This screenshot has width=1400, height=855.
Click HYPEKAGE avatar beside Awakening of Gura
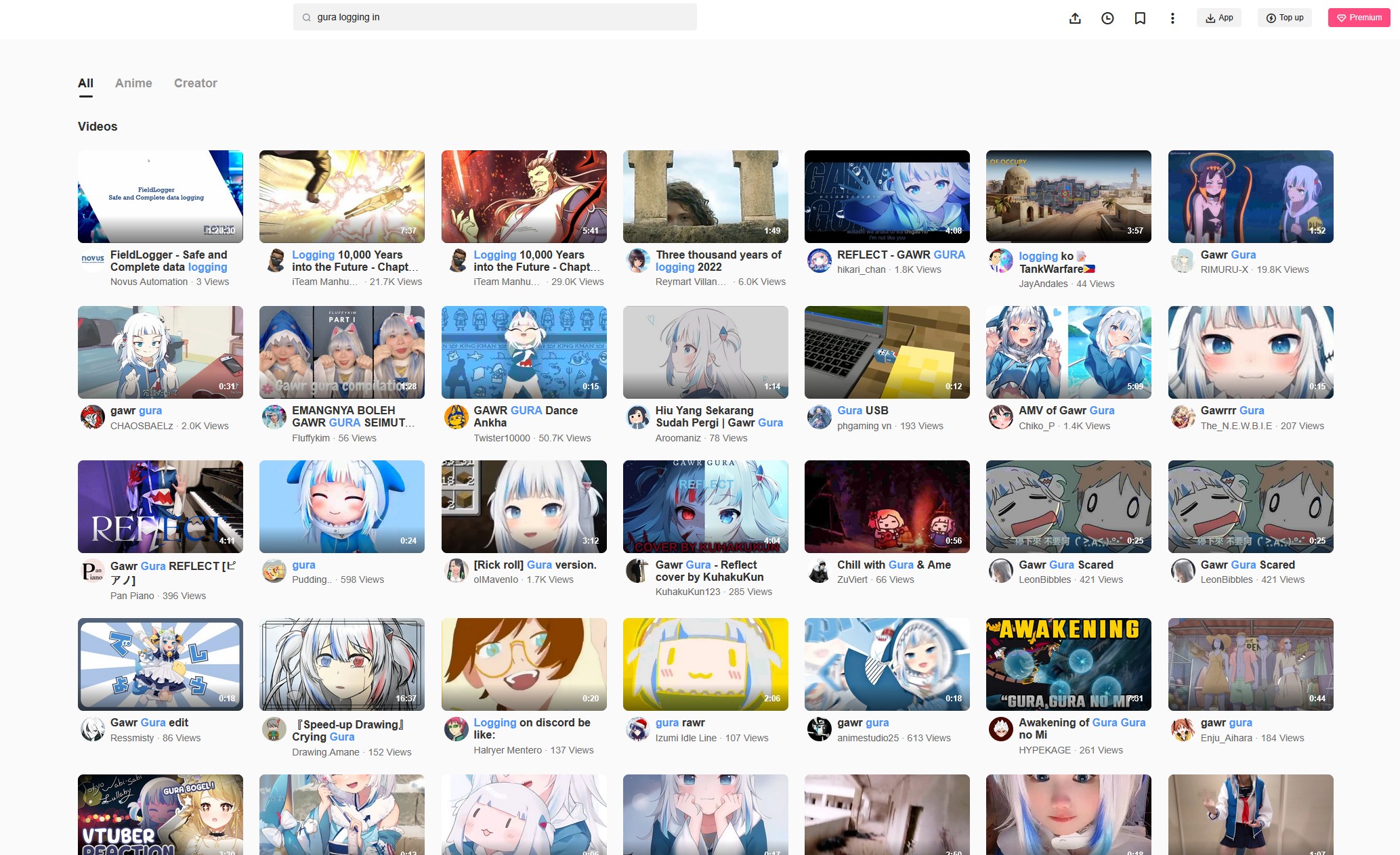(1001, 728)
